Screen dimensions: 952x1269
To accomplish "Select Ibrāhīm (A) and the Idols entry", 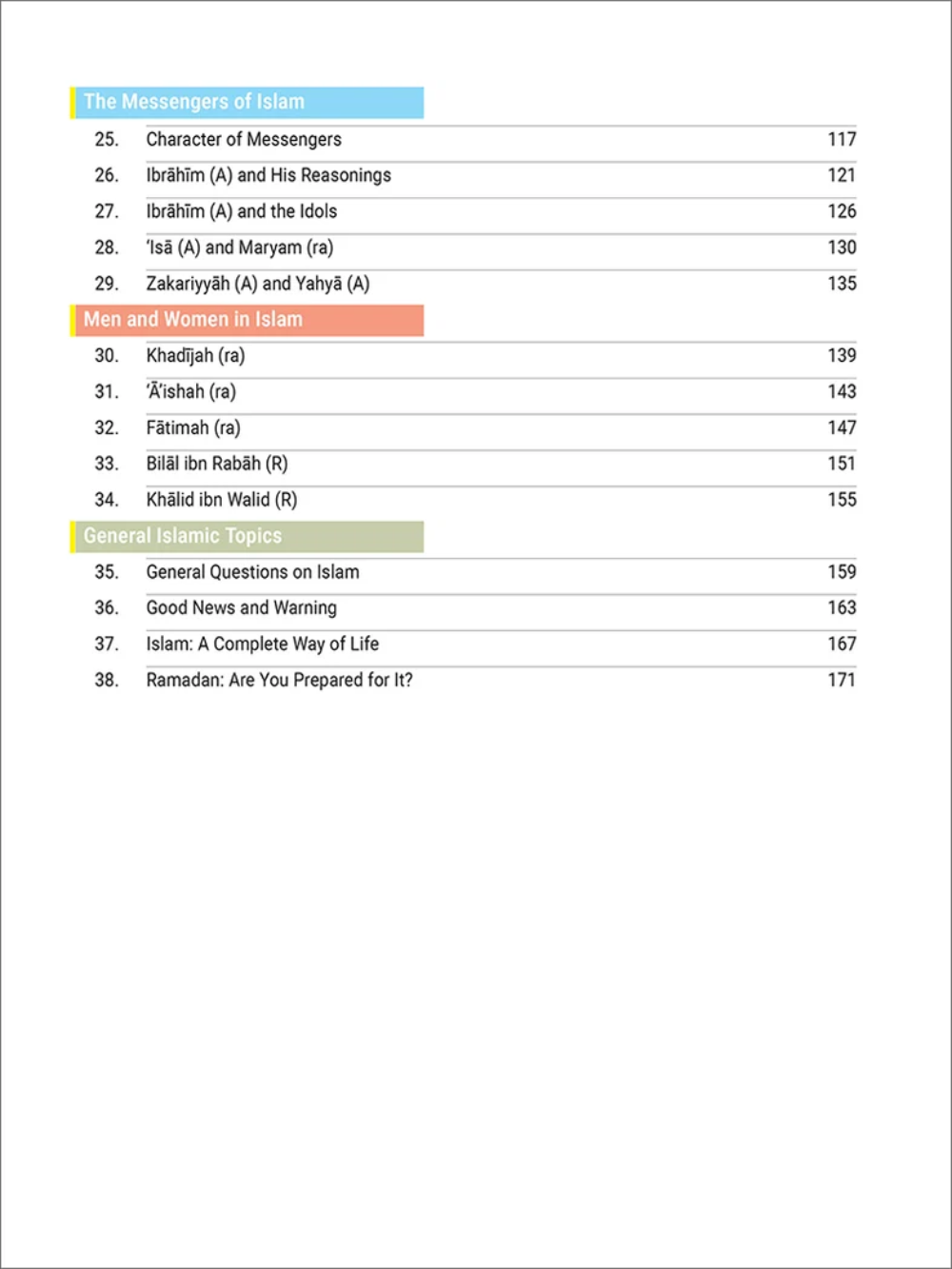I will (x=241, y=211).
